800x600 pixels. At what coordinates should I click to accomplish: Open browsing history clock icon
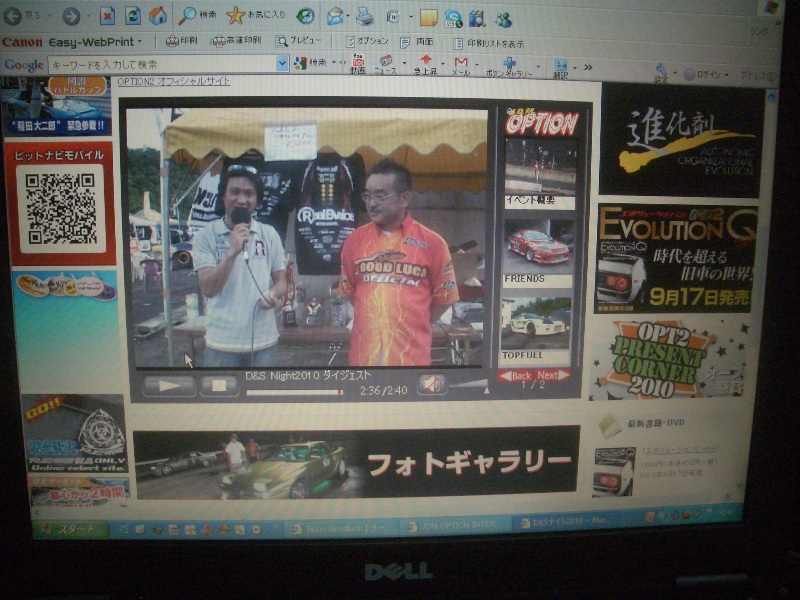[x=305, y=16]
